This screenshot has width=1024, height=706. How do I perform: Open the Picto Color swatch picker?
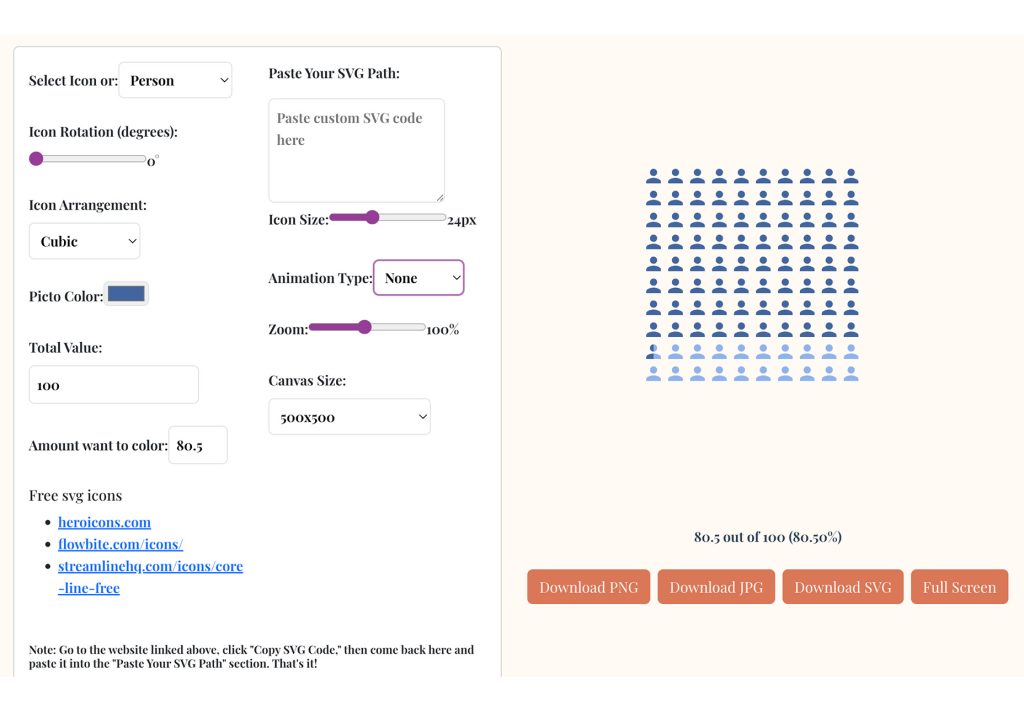(x=126, y=294)
